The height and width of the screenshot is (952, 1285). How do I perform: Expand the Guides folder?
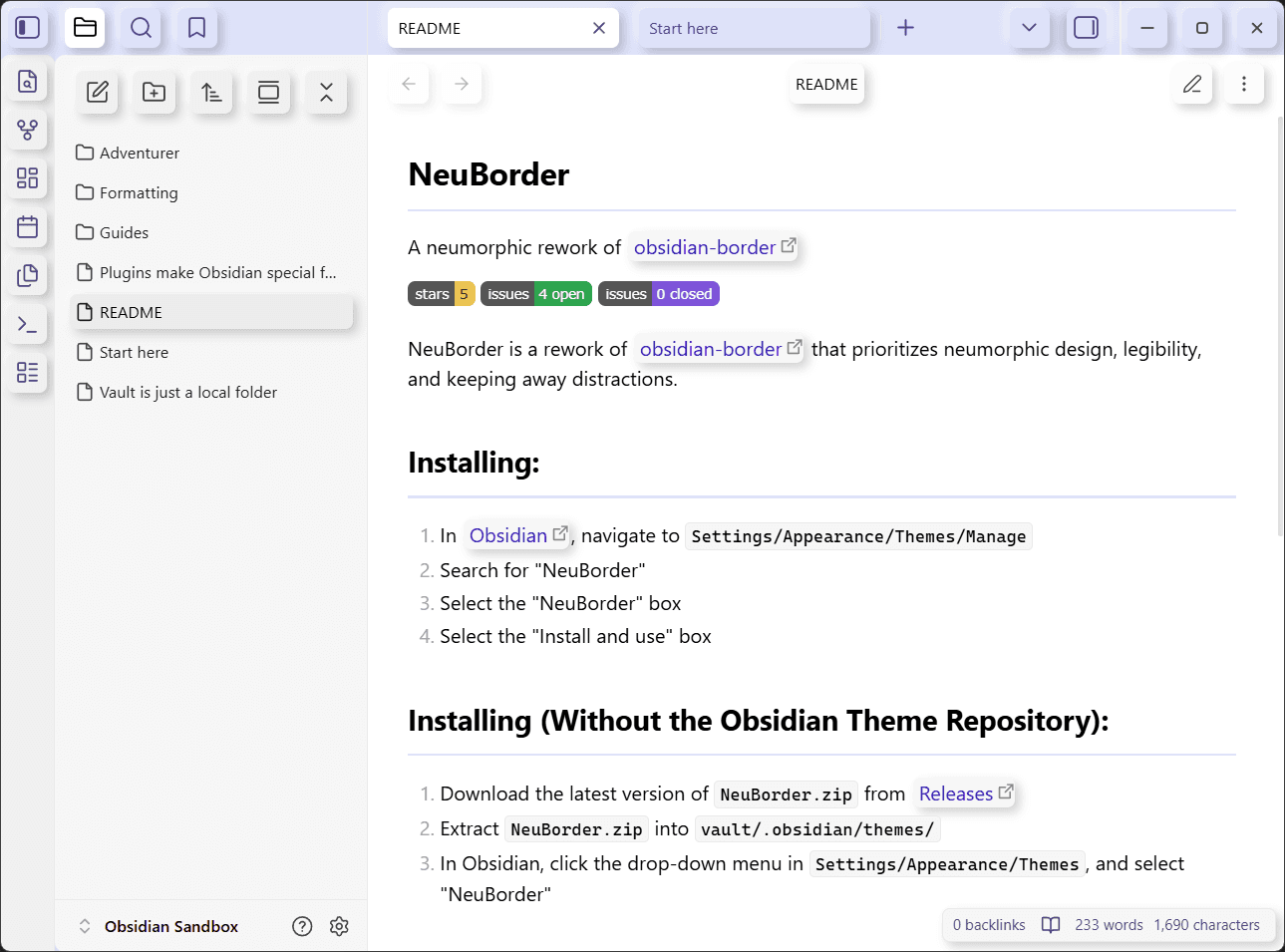212,232
